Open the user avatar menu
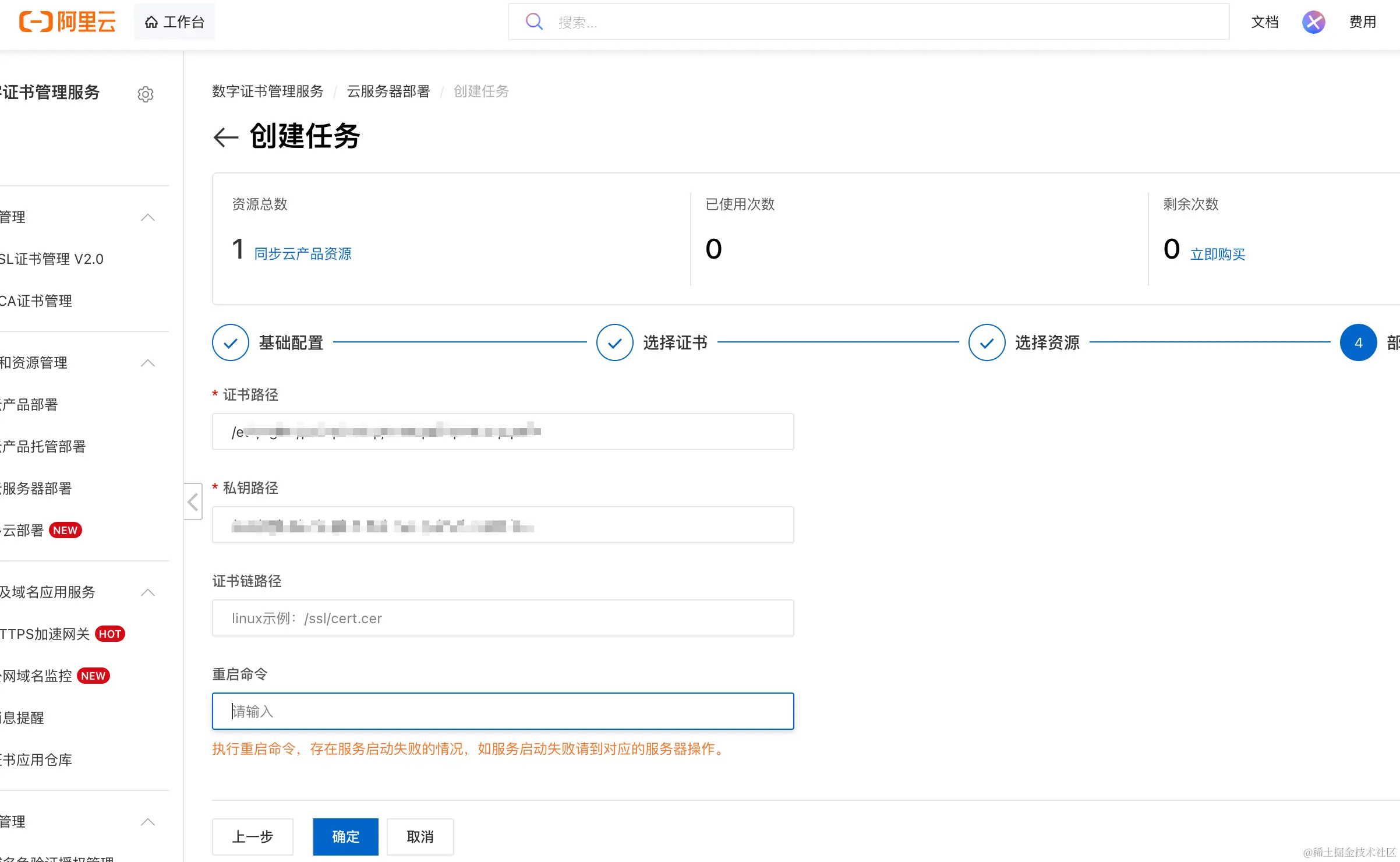Viewport: 1400px width, 862px height. coord(1313,22)
